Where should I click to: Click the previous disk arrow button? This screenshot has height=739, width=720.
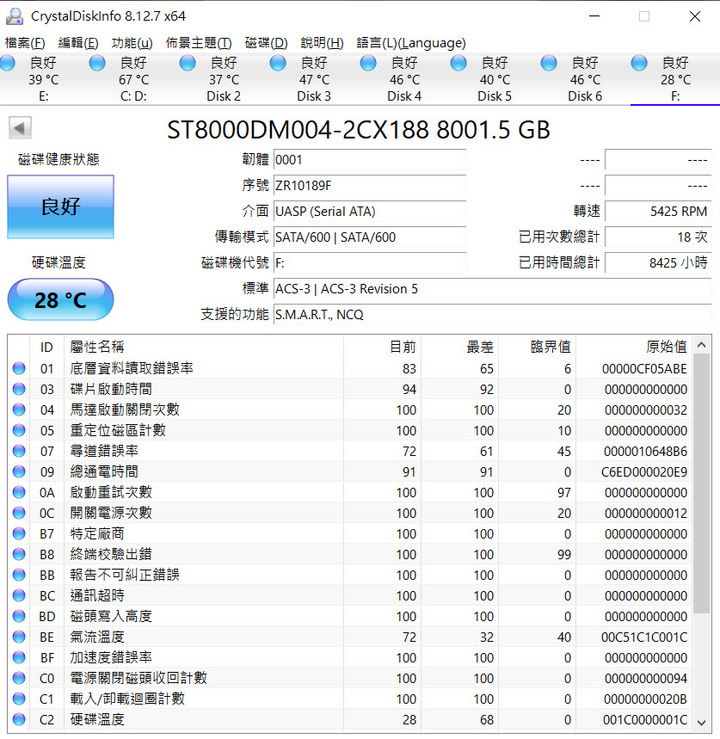coord(20,128)
